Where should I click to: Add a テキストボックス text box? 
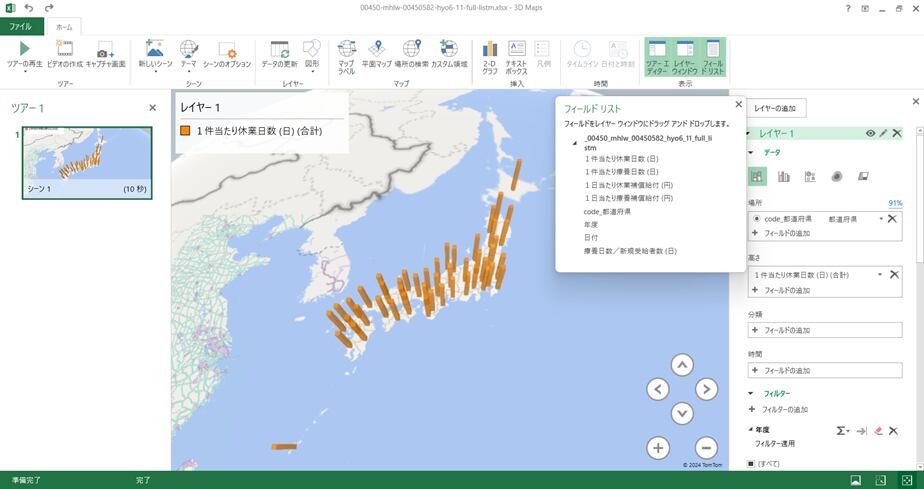tap(517, 49)
